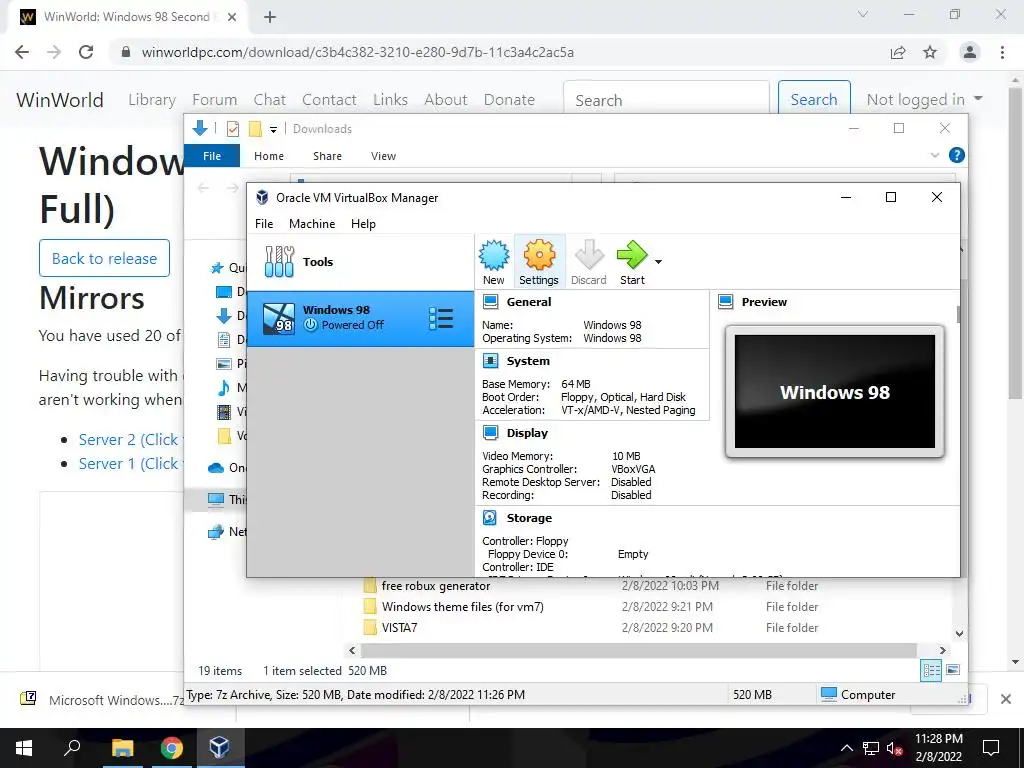Select Network icon in Explorer sidebar
The width and height of the screenshot is (1024, 768).
pyautogui.click(x=216, y=532)
